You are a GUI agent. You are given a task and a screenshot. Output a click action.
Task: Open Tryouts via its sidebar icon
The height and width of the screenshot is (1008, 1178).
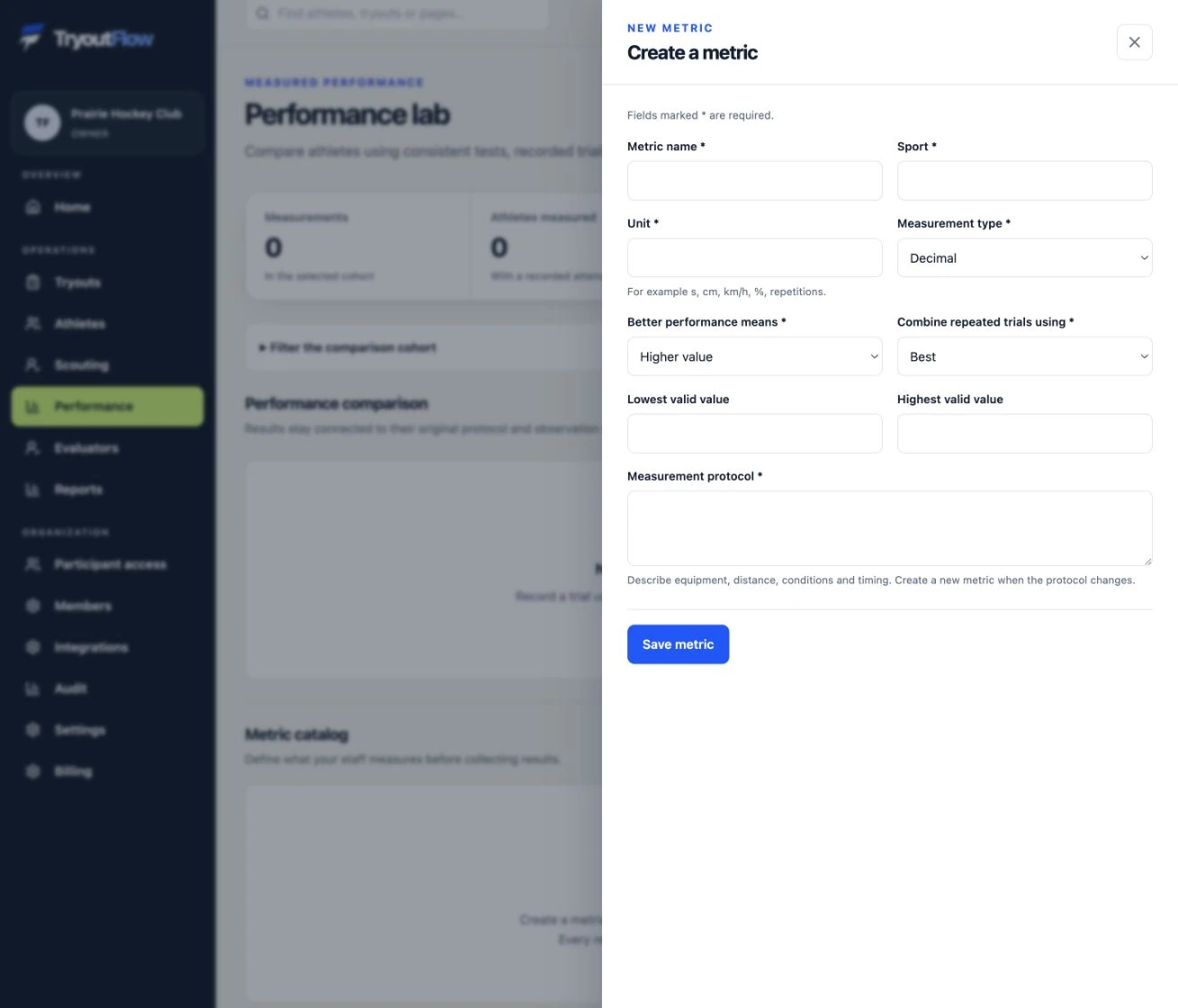(x=33, y=283)
